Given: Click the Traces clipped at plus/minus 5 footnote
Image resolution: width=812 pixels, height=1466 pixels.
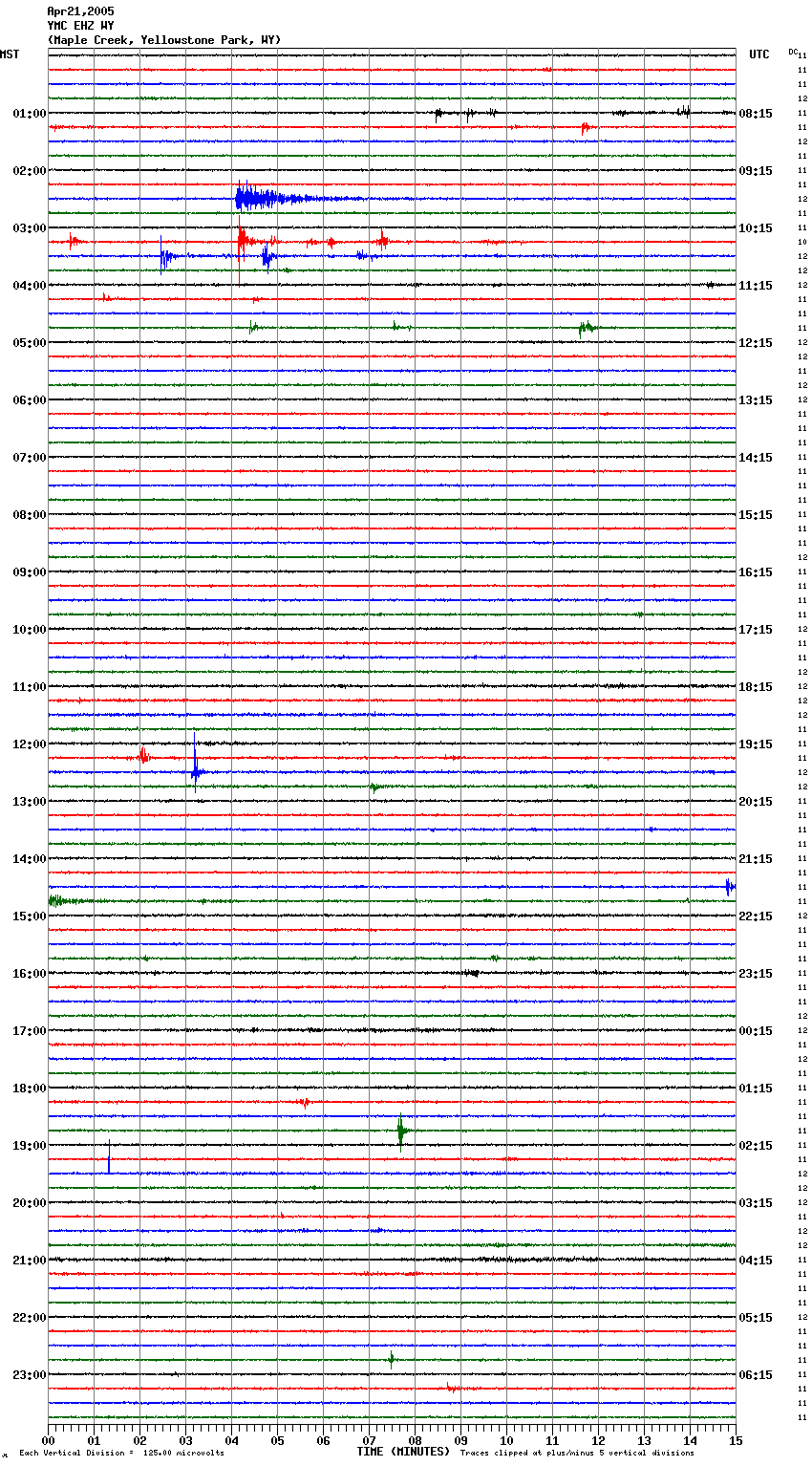Looking at the screenshot, I should [577, 1454].
